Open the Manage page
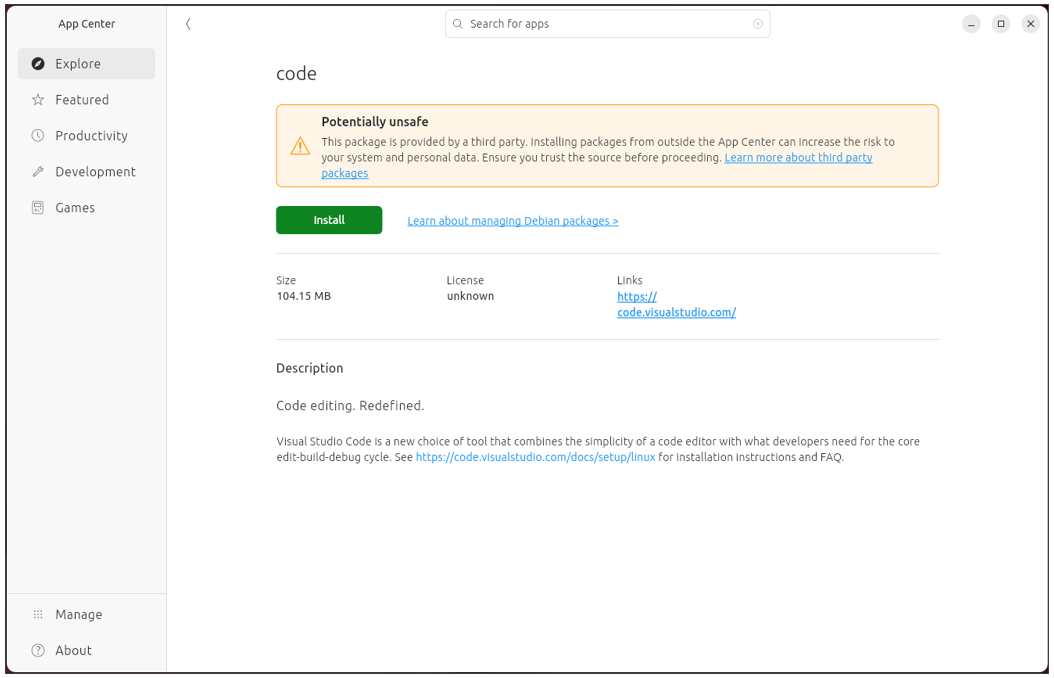 (x=87, y=614)
